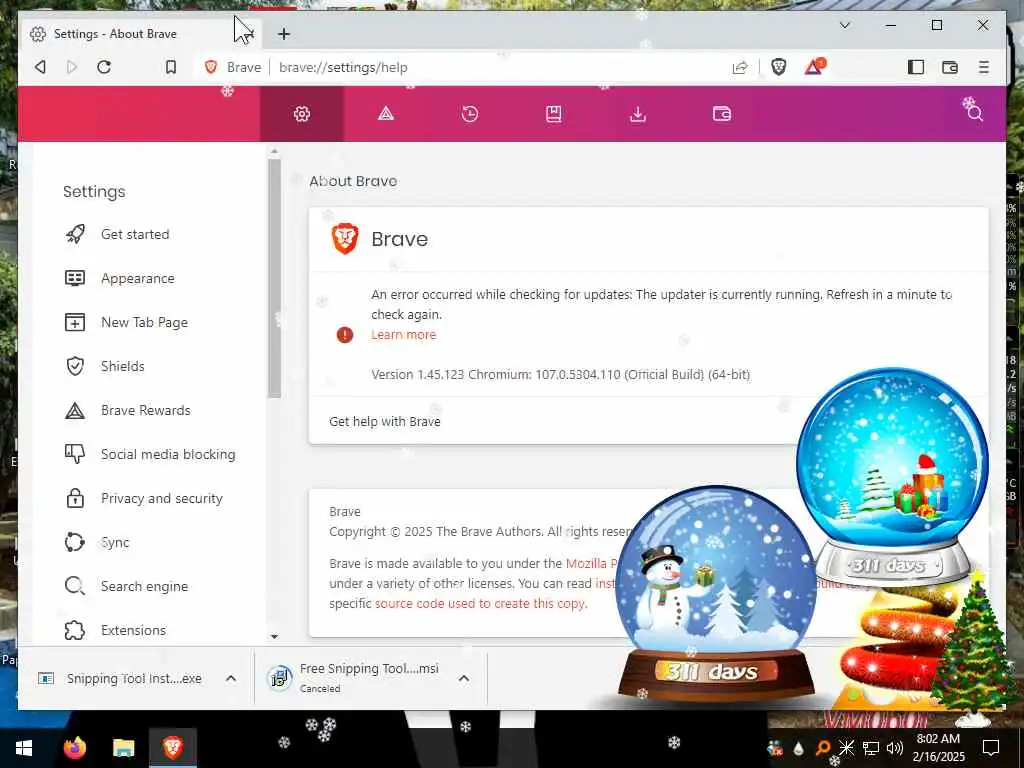Open Brave Wallet icon in toolbar
Viewport: 1024px width, 768px height.
coord(950,67)
